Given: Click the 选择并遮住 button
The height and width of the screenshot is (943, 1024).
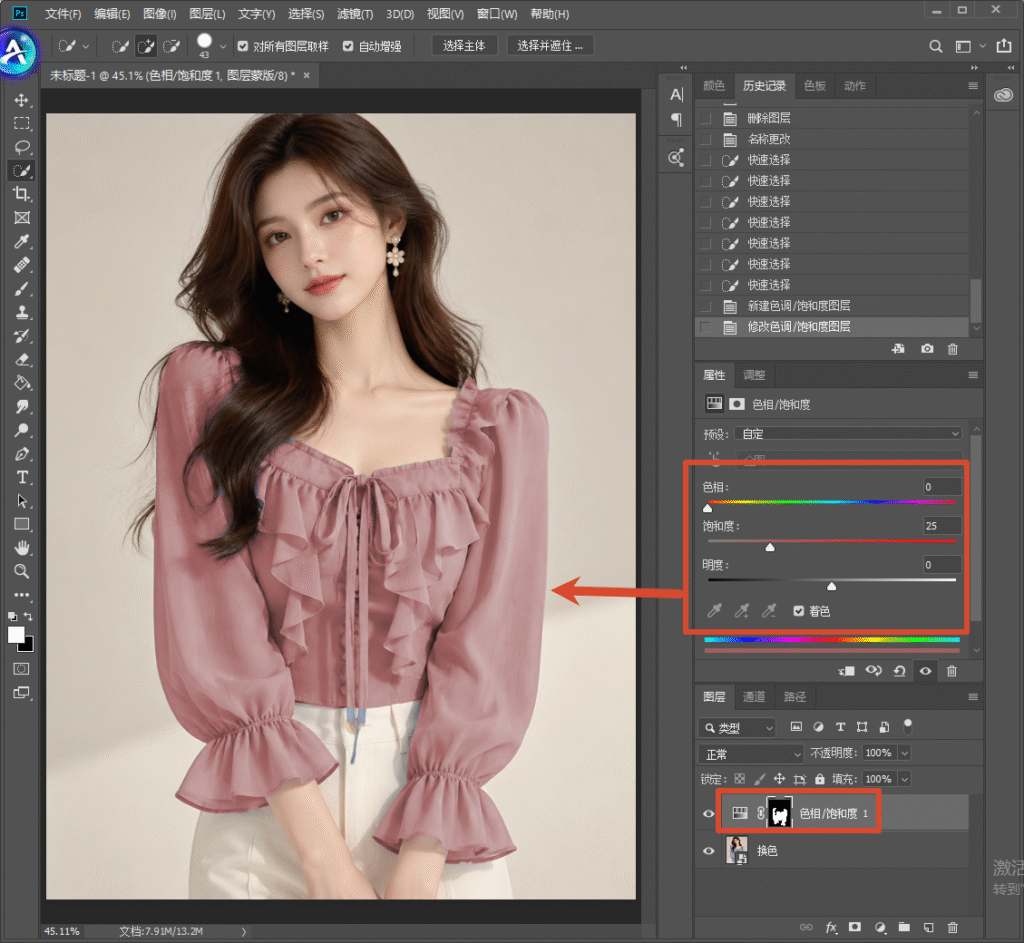Looking at the screenshot, I should (550, 46).
